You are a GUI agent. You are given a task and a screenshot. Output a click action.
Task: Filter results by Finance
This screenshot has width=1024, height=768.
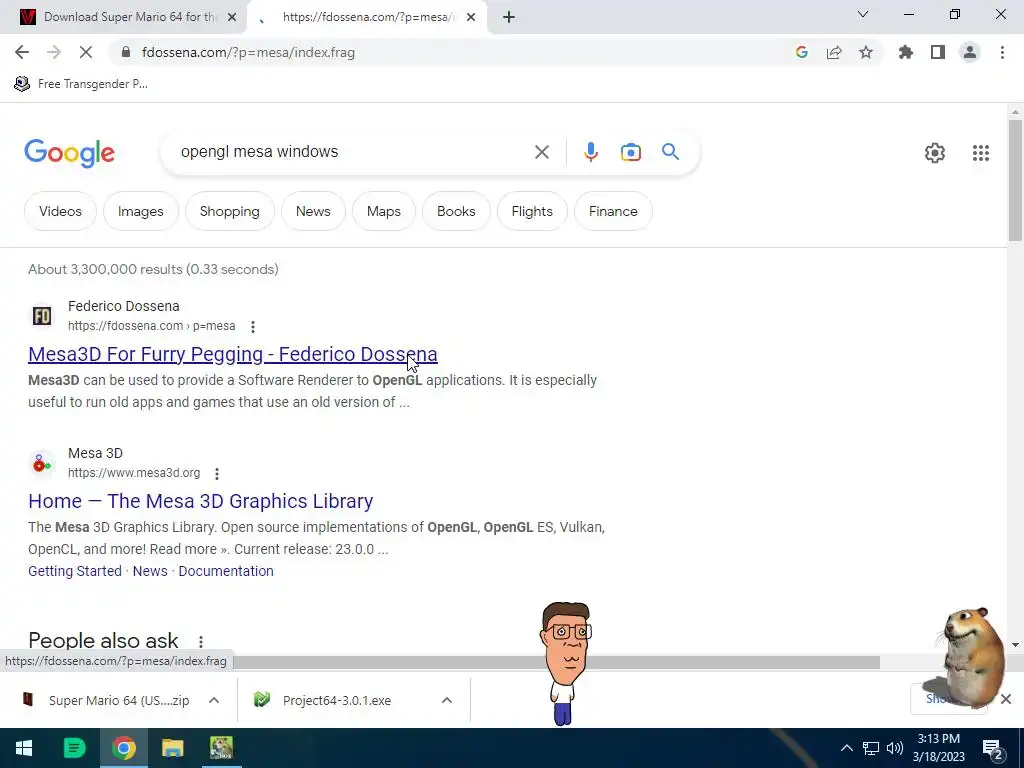click(613, 211)
